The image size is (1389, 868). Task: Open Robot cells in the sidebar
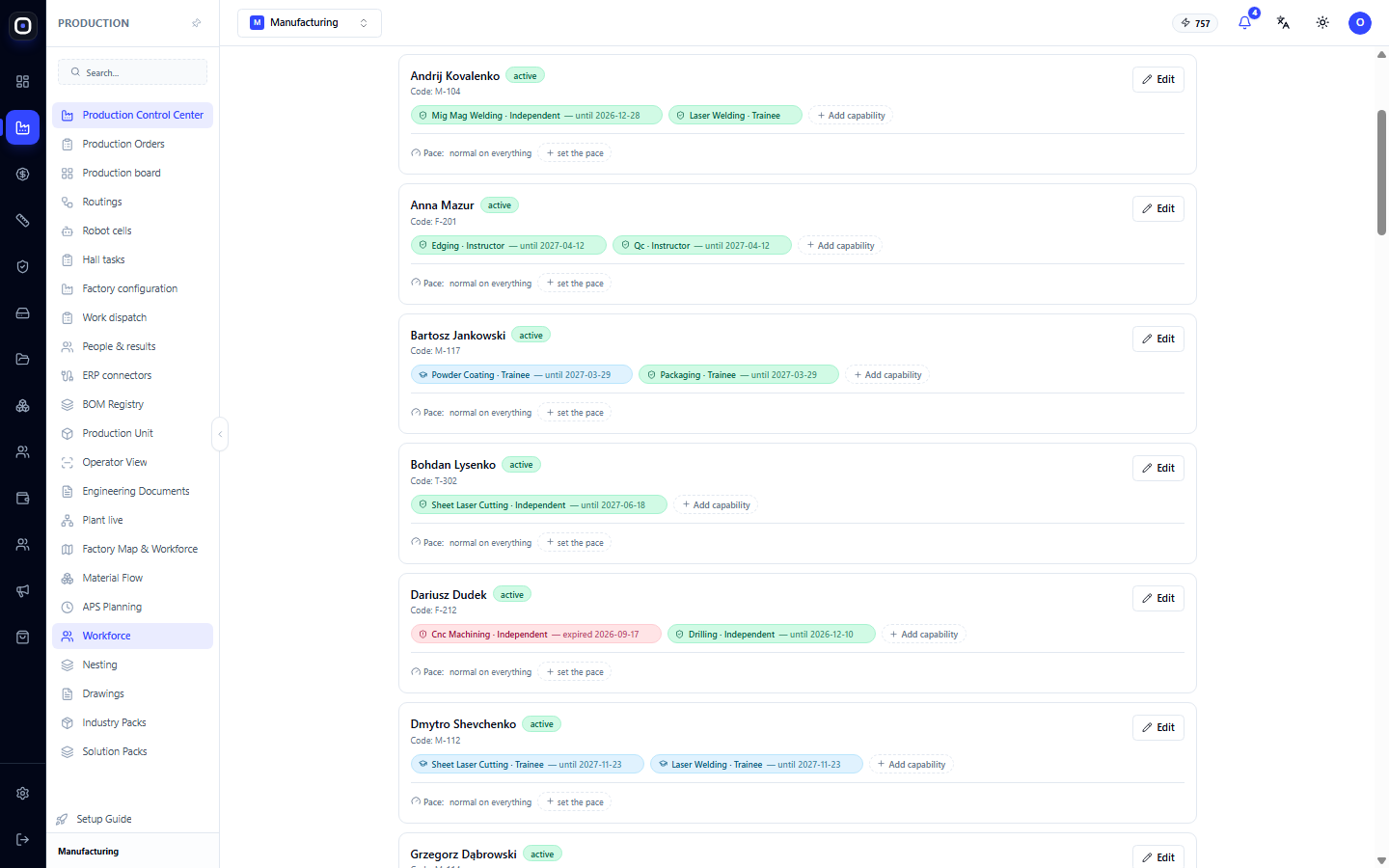133,231
